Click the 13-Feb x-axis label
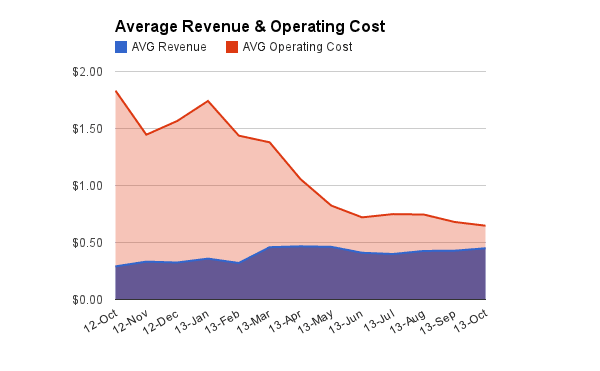Viewport: 600px width, 371px height. tap(222, 322)
